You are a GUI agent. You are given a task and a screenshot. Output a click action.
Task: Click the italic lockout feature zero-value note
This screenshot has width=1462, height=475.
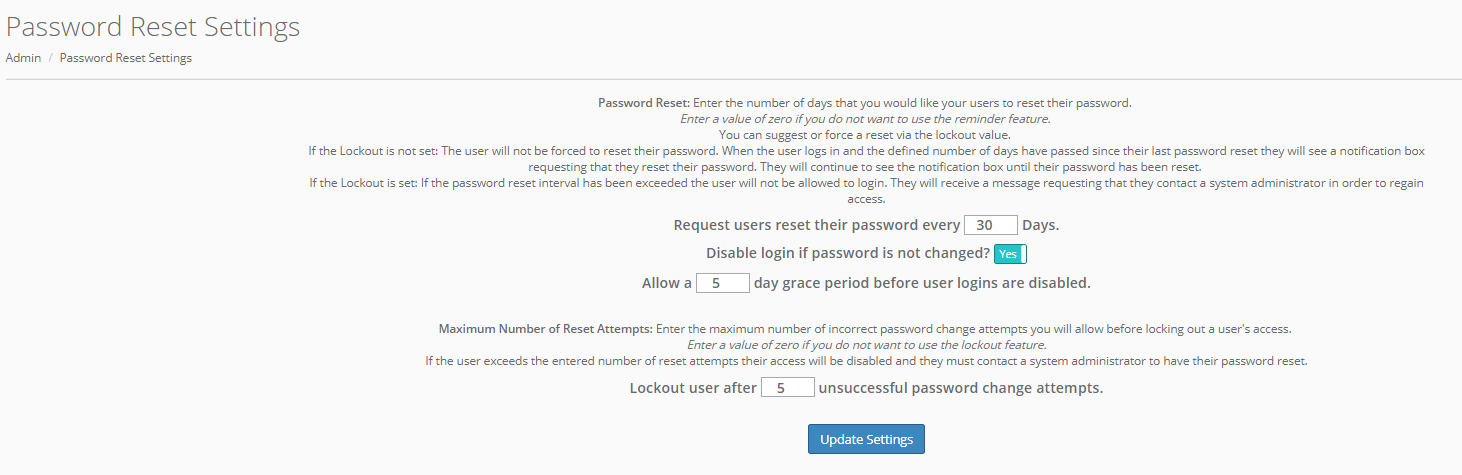pyautogui.click(x=866, y=345)
